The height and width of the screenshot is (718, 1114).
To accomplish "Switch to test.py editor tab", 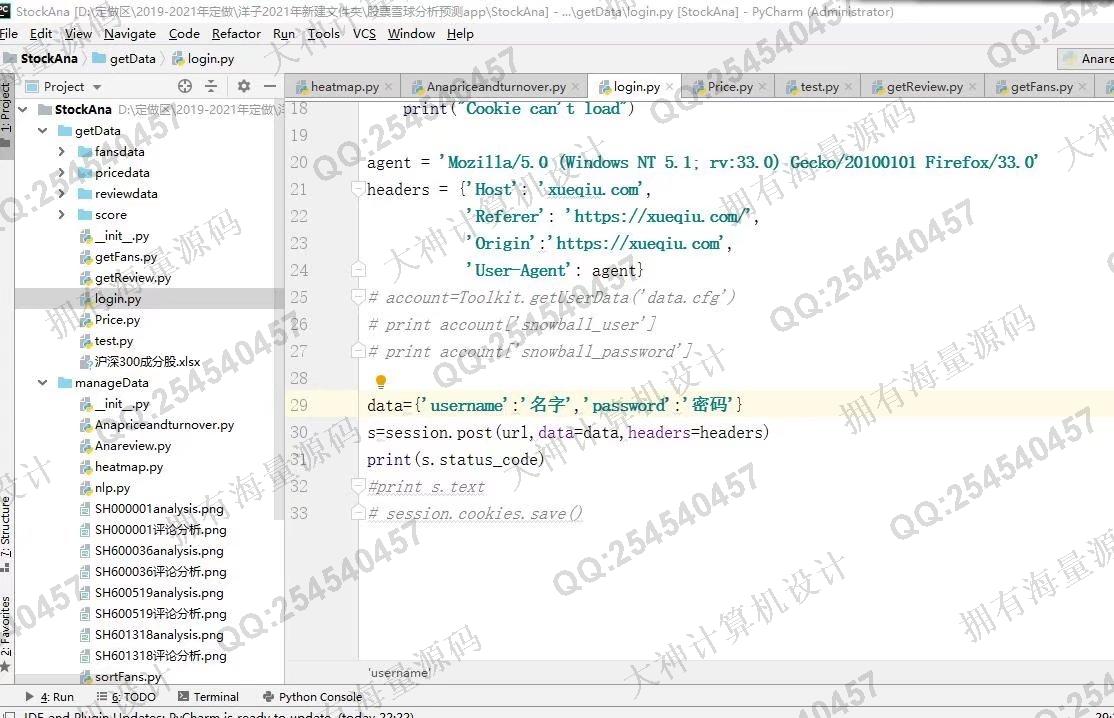I will pos(819,87).
